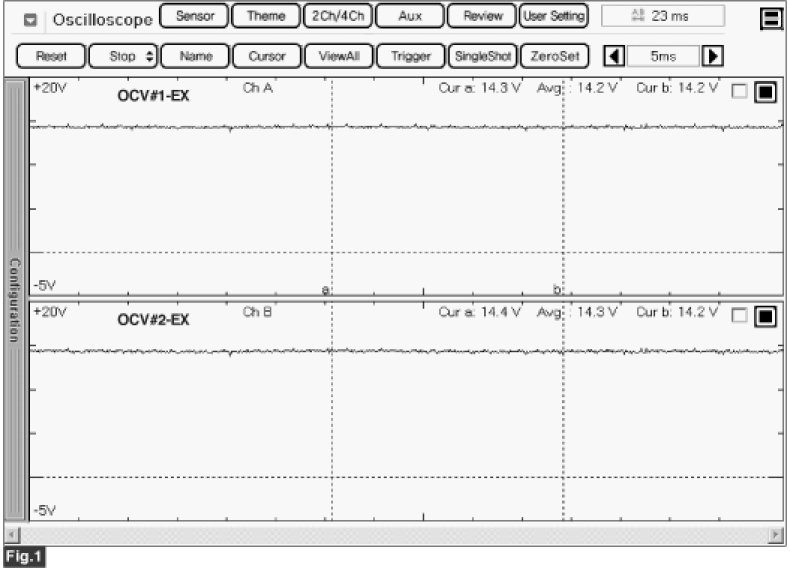Click the filled square icon on Ch A

(765, 93)
